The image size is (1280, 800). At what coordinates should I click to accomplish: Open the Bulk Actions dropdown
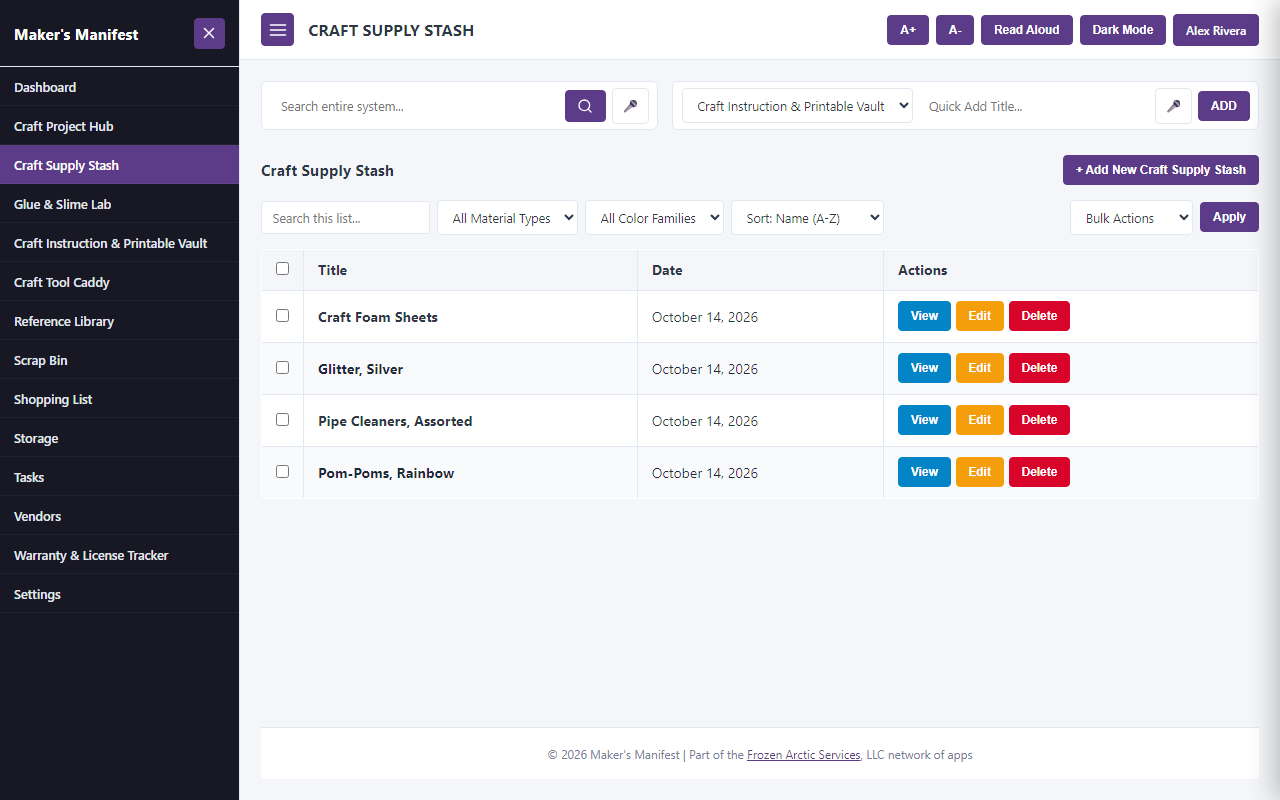[x=1131, y=218]
